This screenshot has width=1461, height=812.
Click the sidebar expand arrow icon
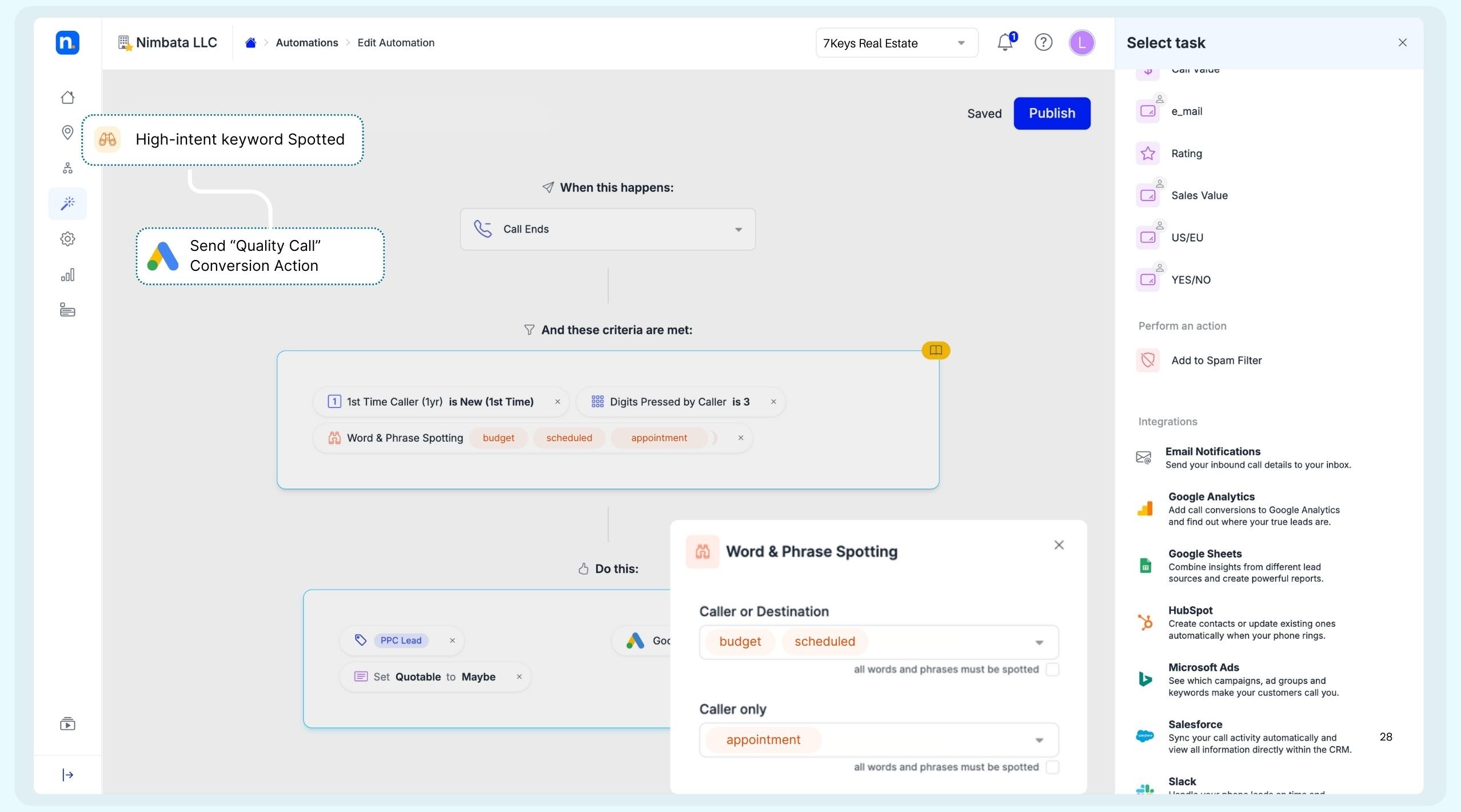[x=67, y=775]
